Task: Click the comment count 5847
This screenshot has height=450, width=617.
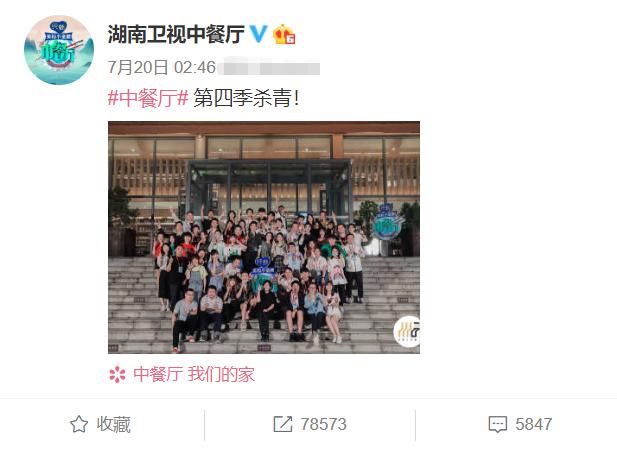Action: coord(534,424)
